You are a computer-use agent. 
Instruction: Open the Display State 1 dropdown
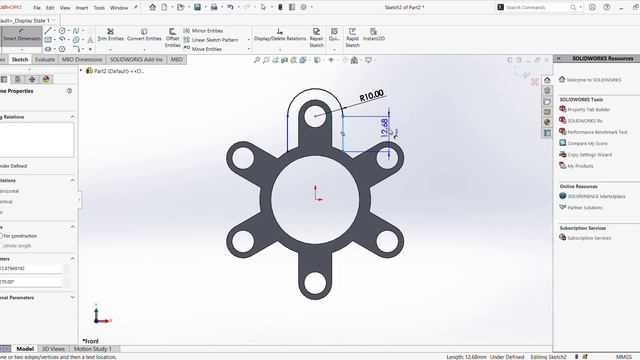point(53,20)
